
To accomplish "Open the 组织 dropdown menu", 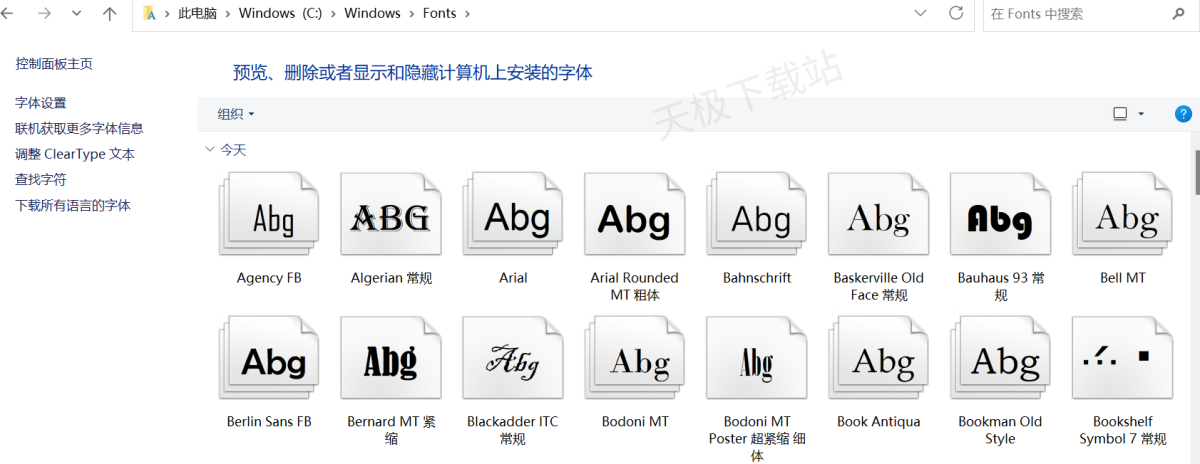I will [236, 114].
